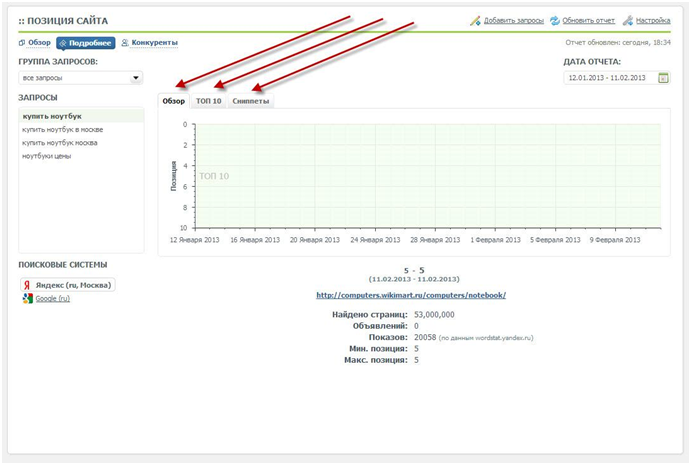Switch to the top Обзор section
Viewport: 691px width, 465px height.
click(x=39, y=43)
